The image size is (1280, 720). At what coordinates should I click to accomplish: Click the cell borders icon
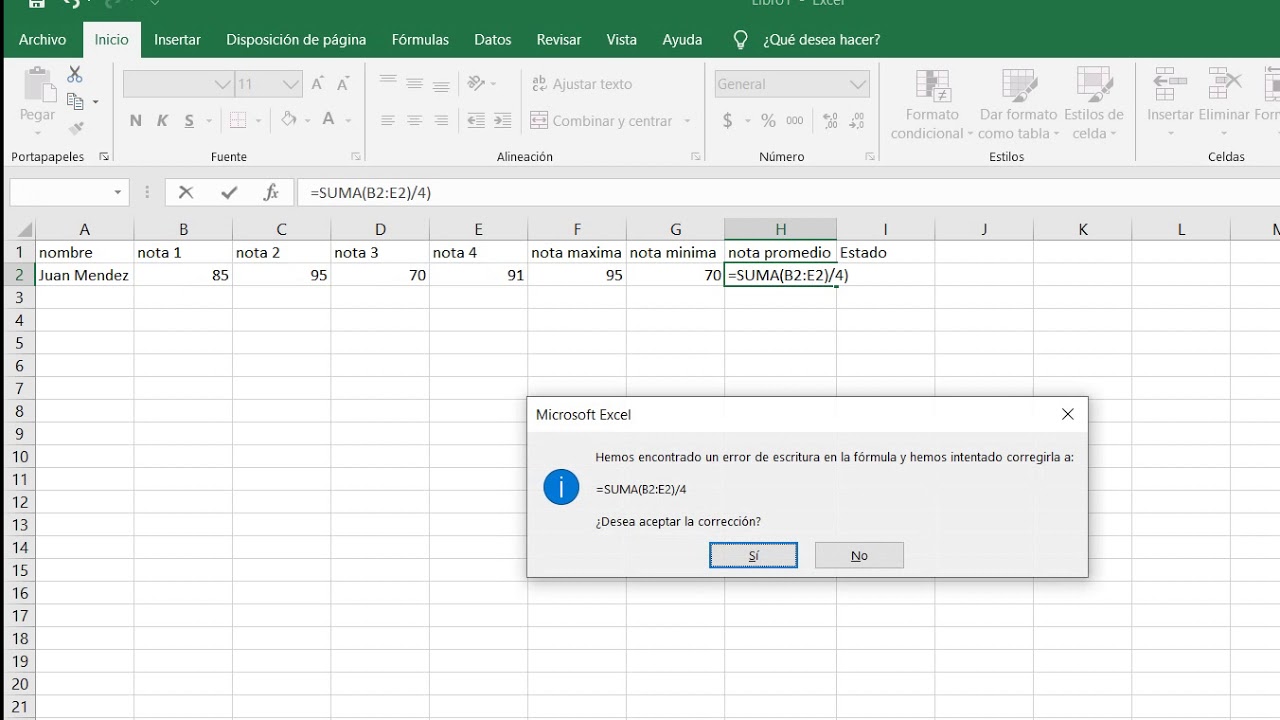[238, 121]
